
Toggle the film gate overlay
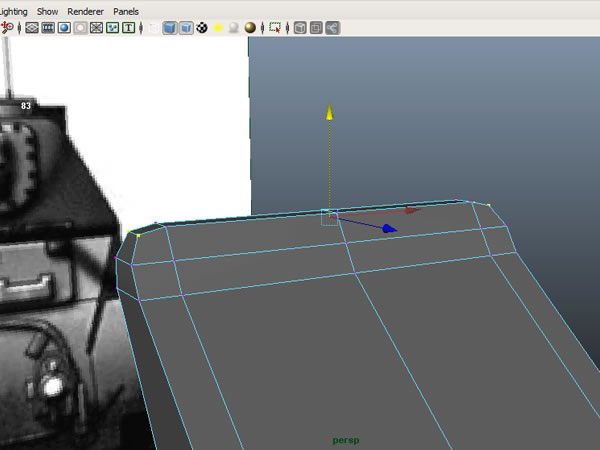click(47, 27)
